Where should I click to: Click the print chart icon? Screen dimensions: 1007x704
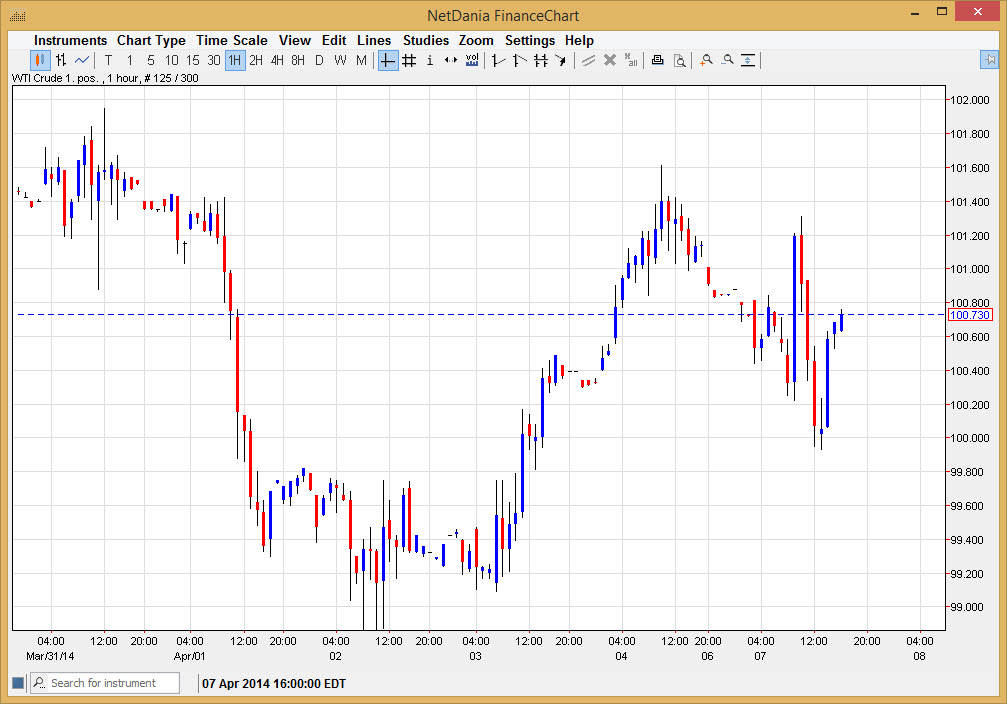[657, 60]
